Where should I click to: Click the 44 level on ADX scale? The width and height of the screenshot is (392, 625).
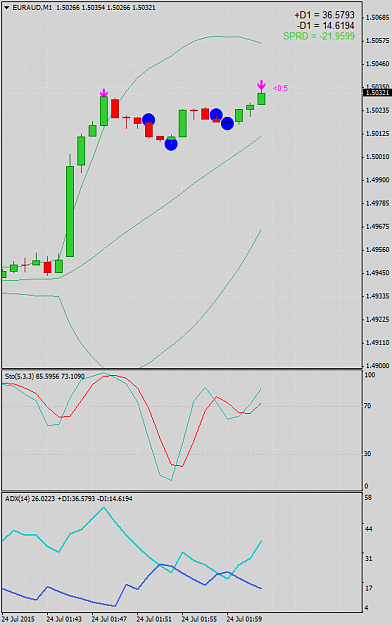point(368,529)
